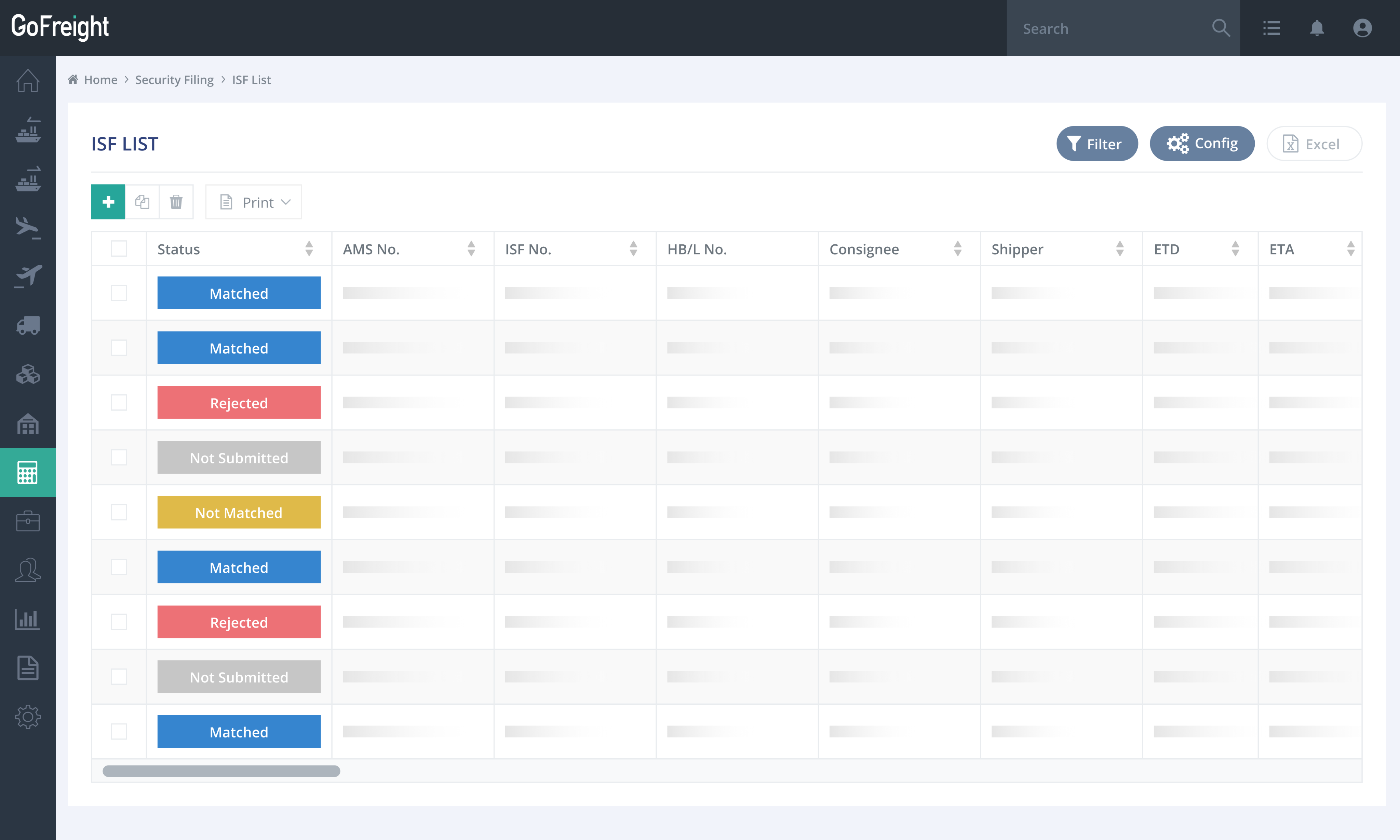Viewport: 1400px width, 840px height.
Task: Check the checkbox beside the Not Matched row
Action: coord(119,512)
